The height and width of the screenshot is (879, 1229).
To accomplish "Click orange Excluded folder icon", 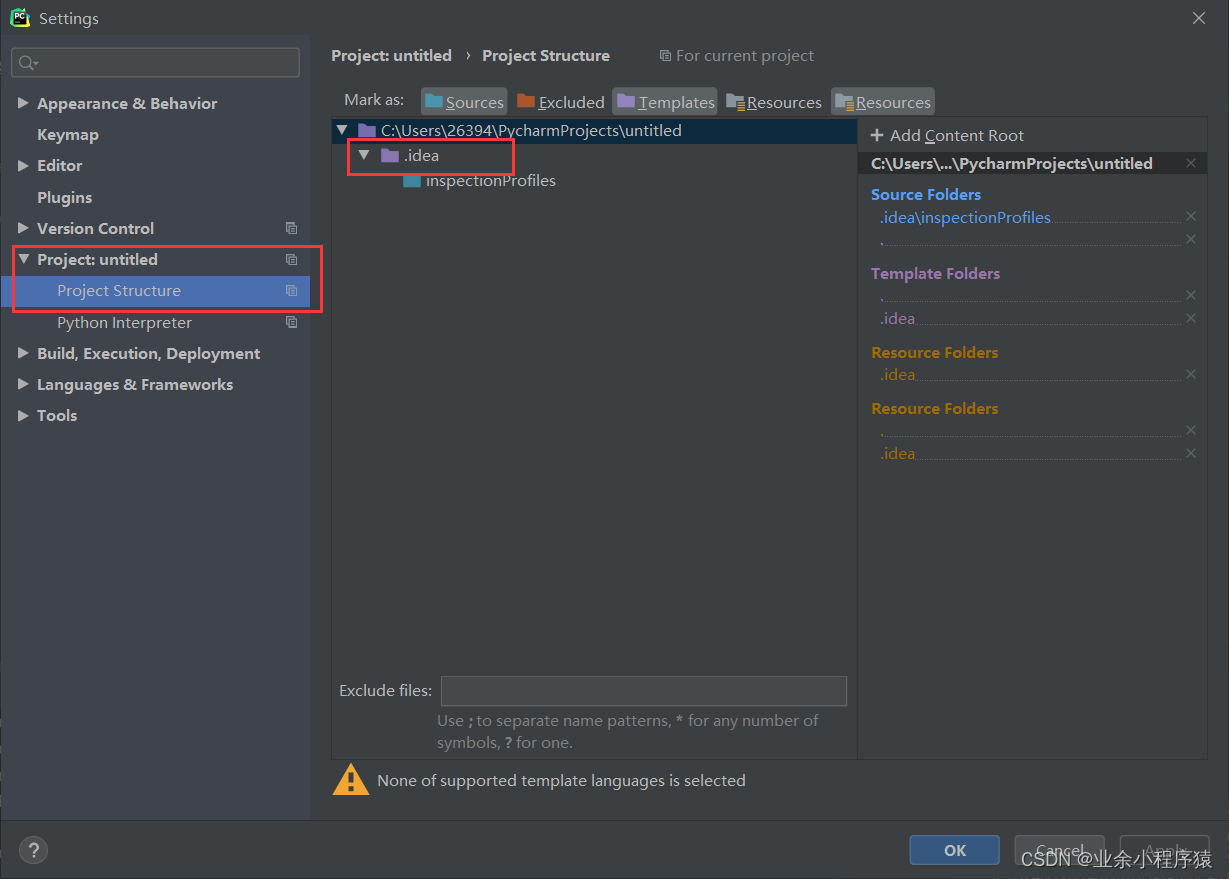I will (x=526, y=101).
